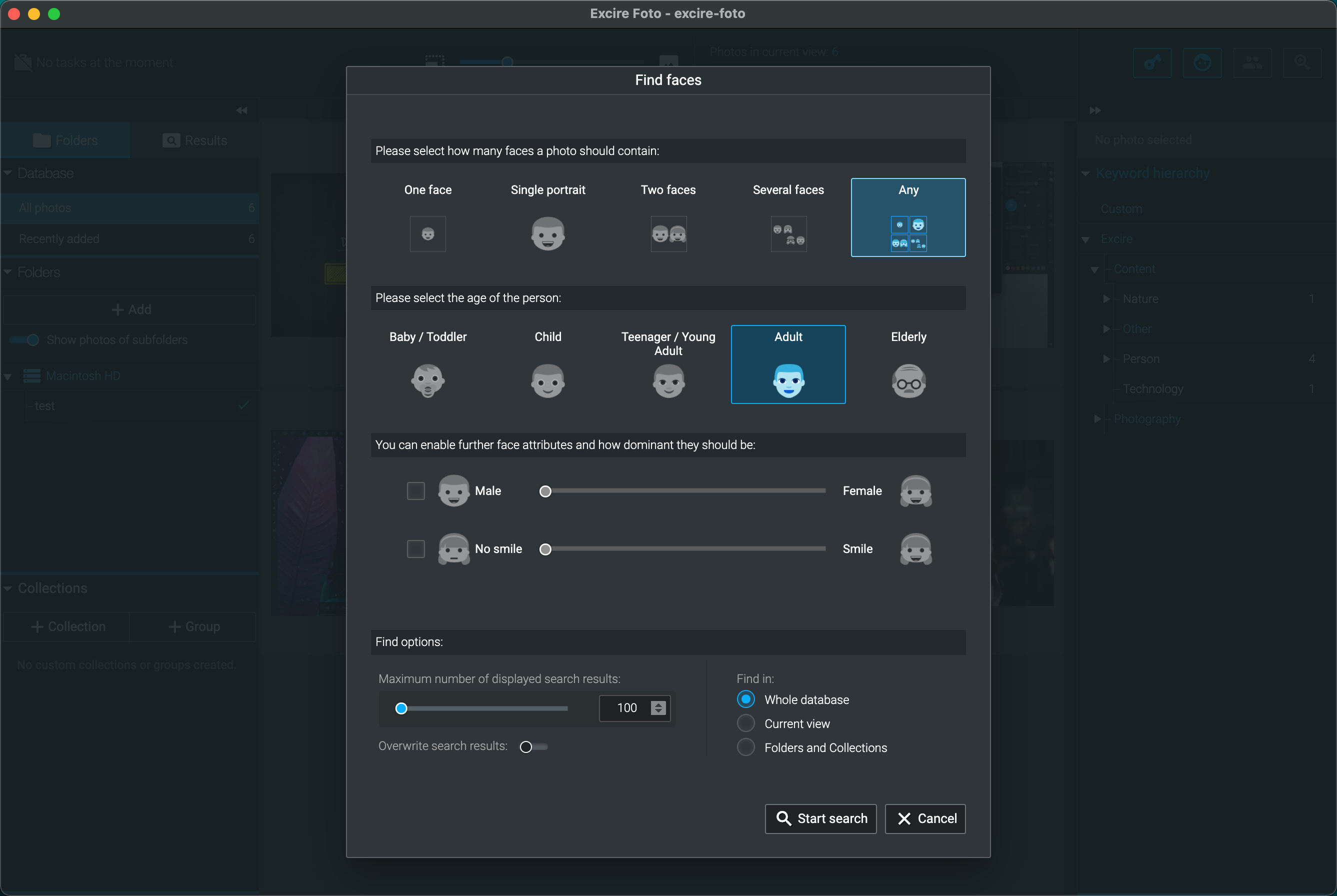
Task: Toggle Overwrite search results switch
Action: (532, 747)
